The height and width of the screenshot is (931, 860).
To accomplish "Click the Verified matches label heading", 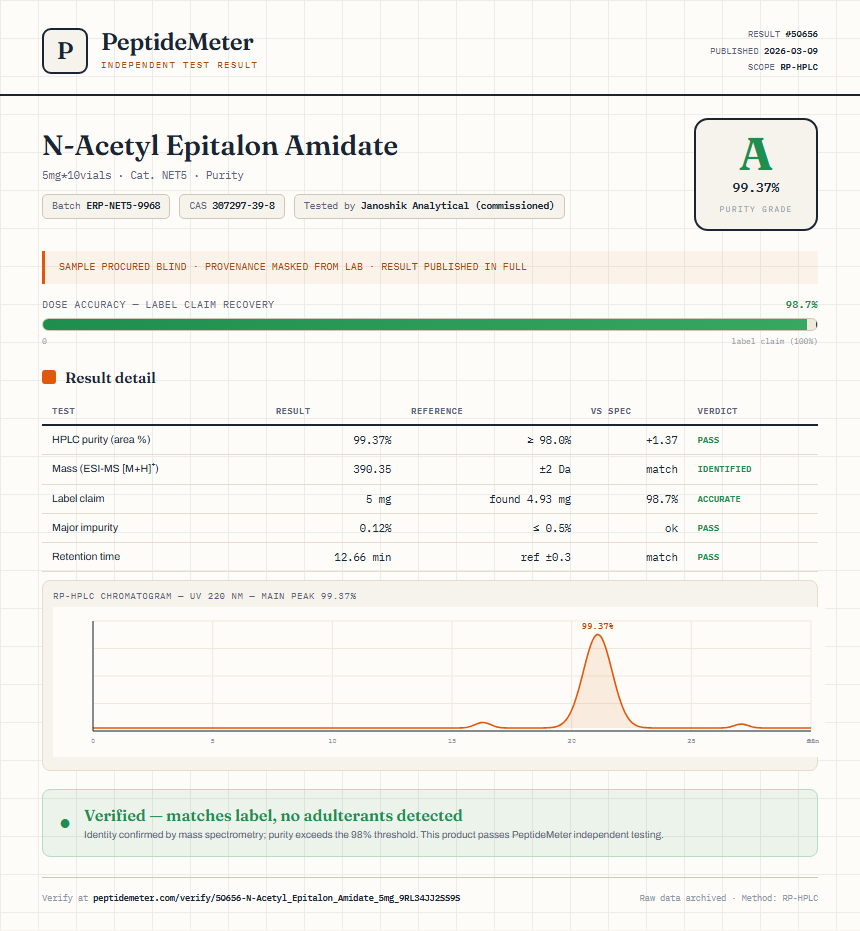I will [x=273, y=815].
